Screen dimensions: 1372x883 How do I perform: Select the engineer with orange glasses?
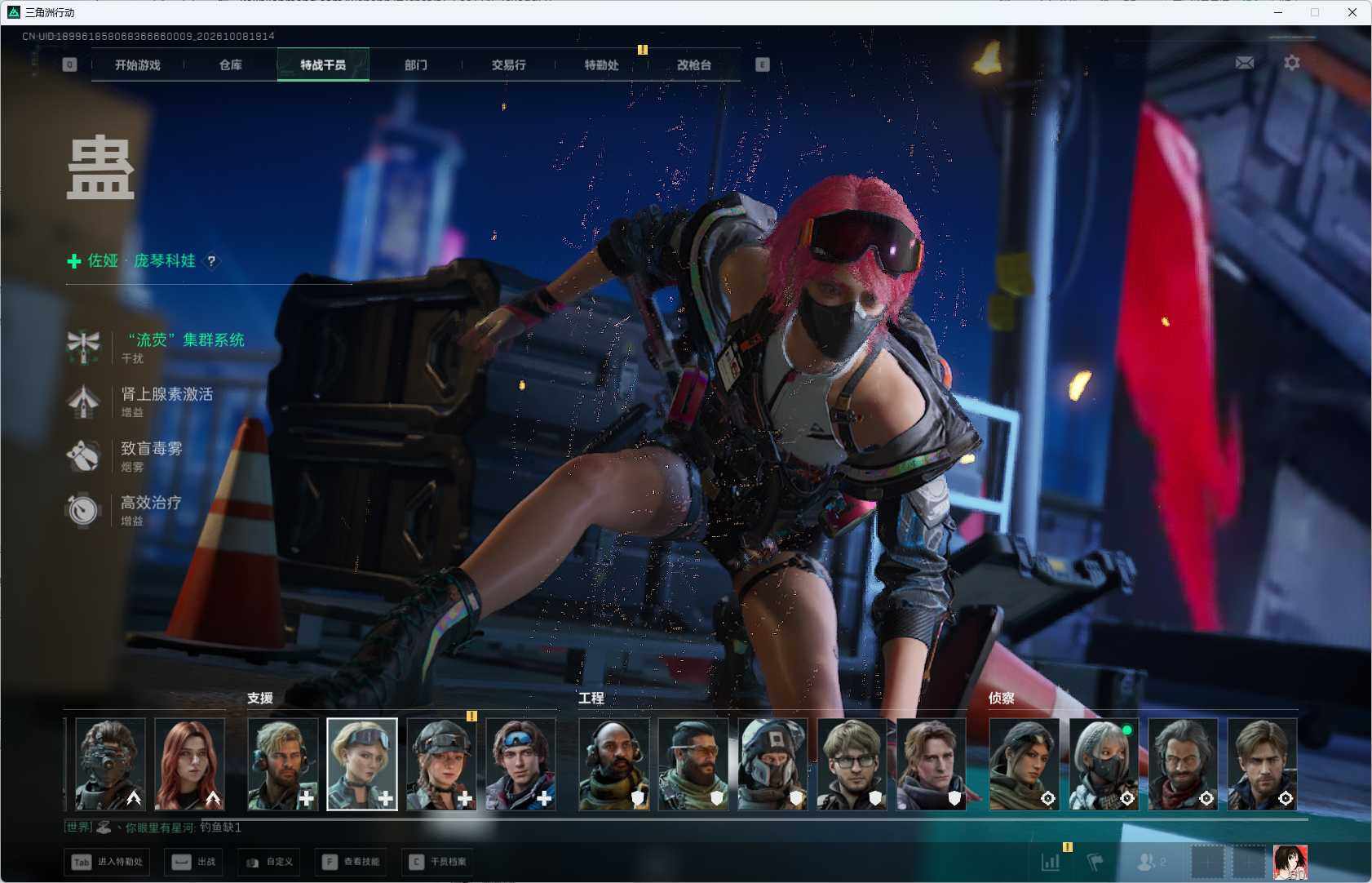[693, 765]
